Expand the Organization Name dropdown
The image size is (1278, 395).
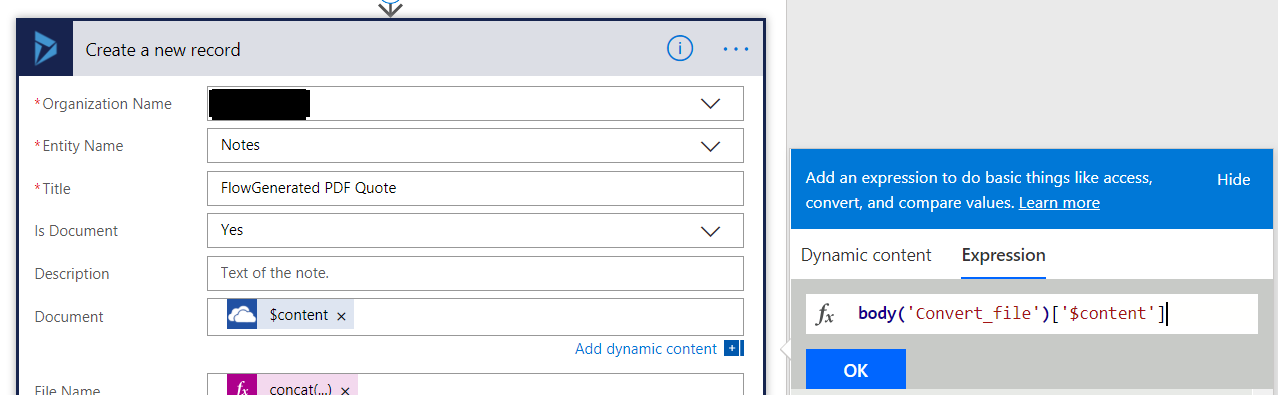coord(710,104)
